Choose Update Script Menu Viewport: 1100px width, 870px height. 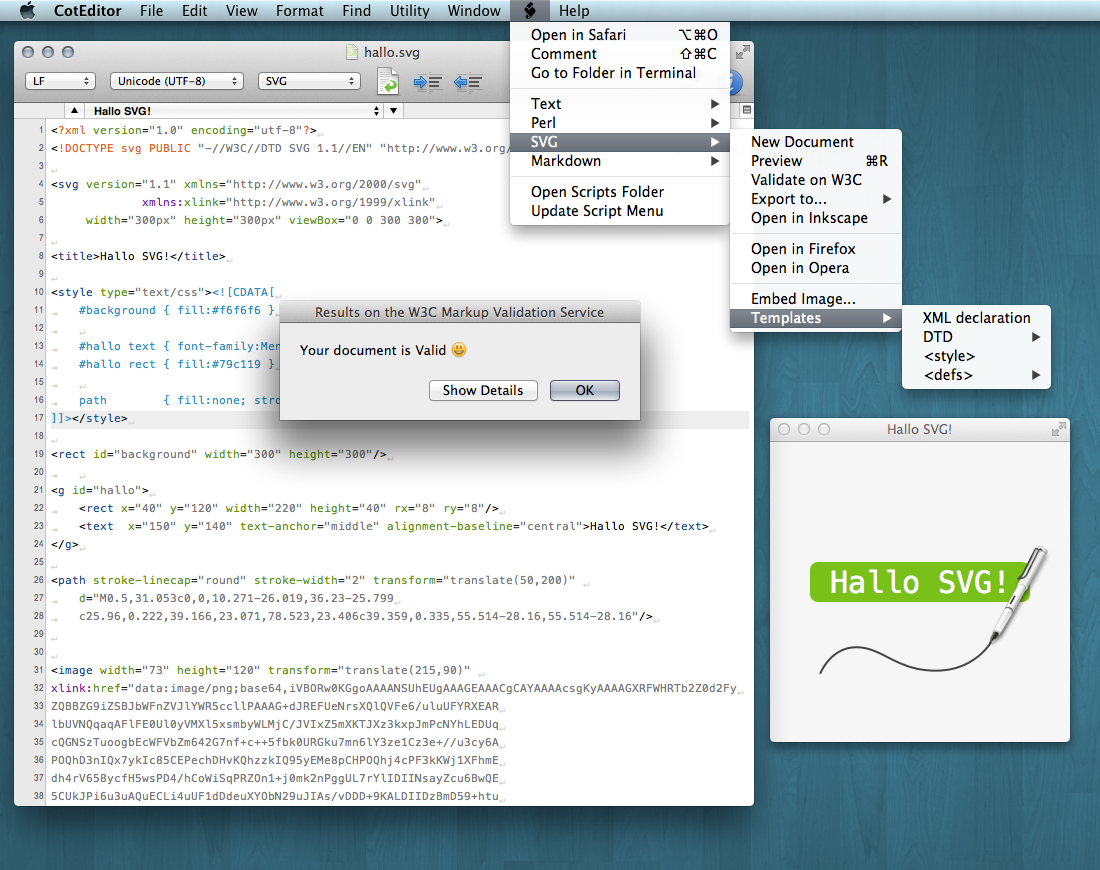pyautogui.click(x=620, y=211)
